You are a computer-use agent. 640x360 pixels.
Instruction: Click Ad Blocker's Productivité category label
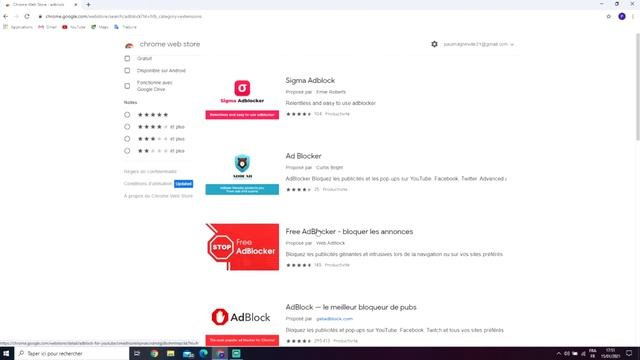coord(335,189)
